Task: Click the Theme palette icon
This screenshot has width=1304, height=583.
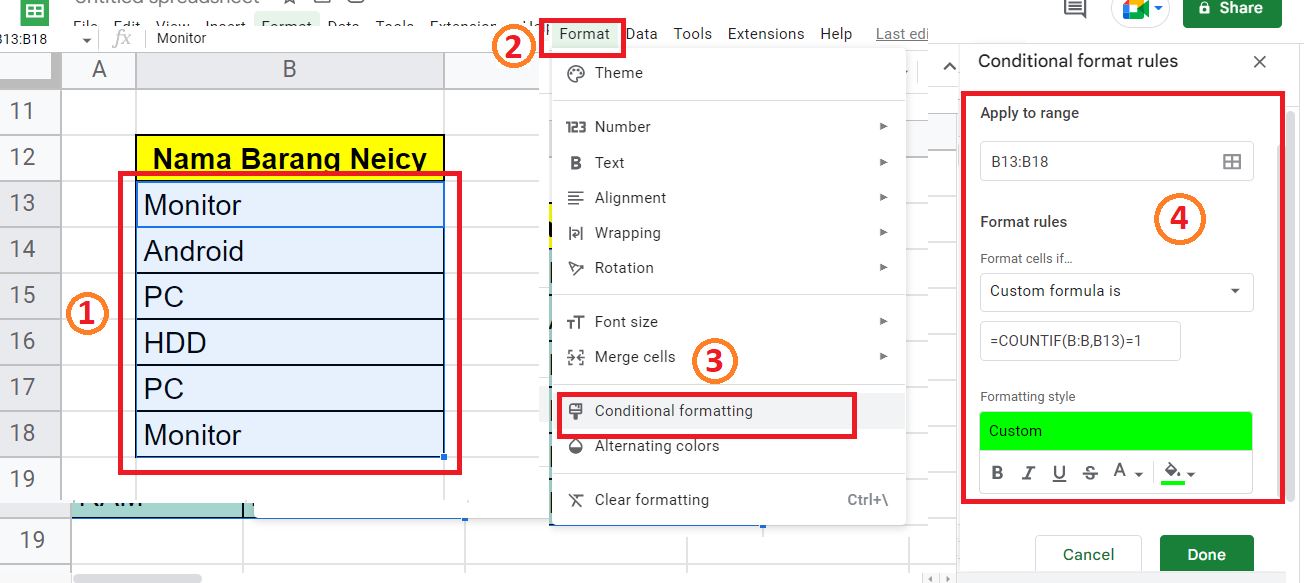Action: (576, 73)
